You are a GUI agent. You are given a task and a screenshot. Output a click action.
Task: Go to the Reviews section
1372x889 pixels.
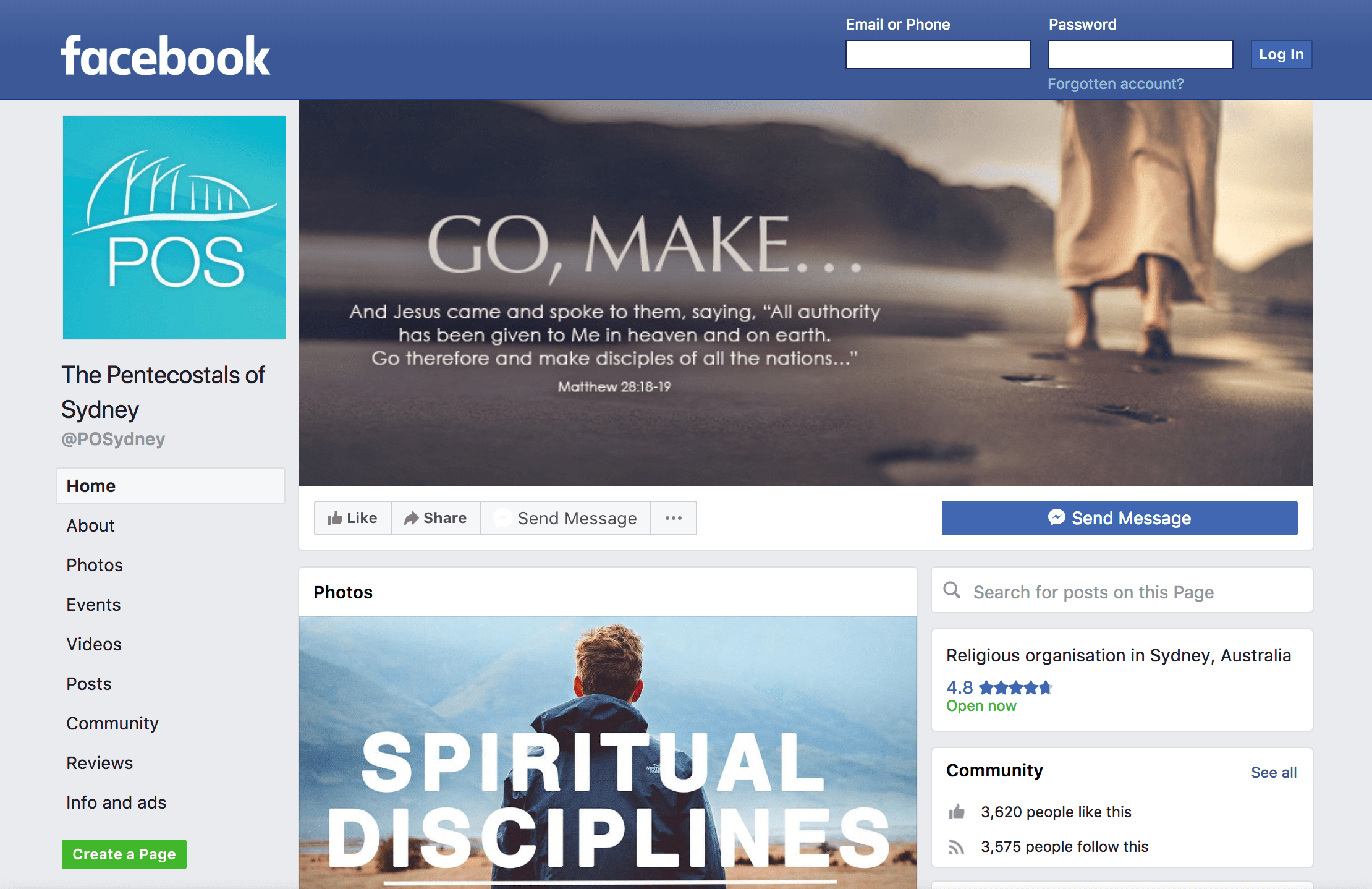point(100,763)
